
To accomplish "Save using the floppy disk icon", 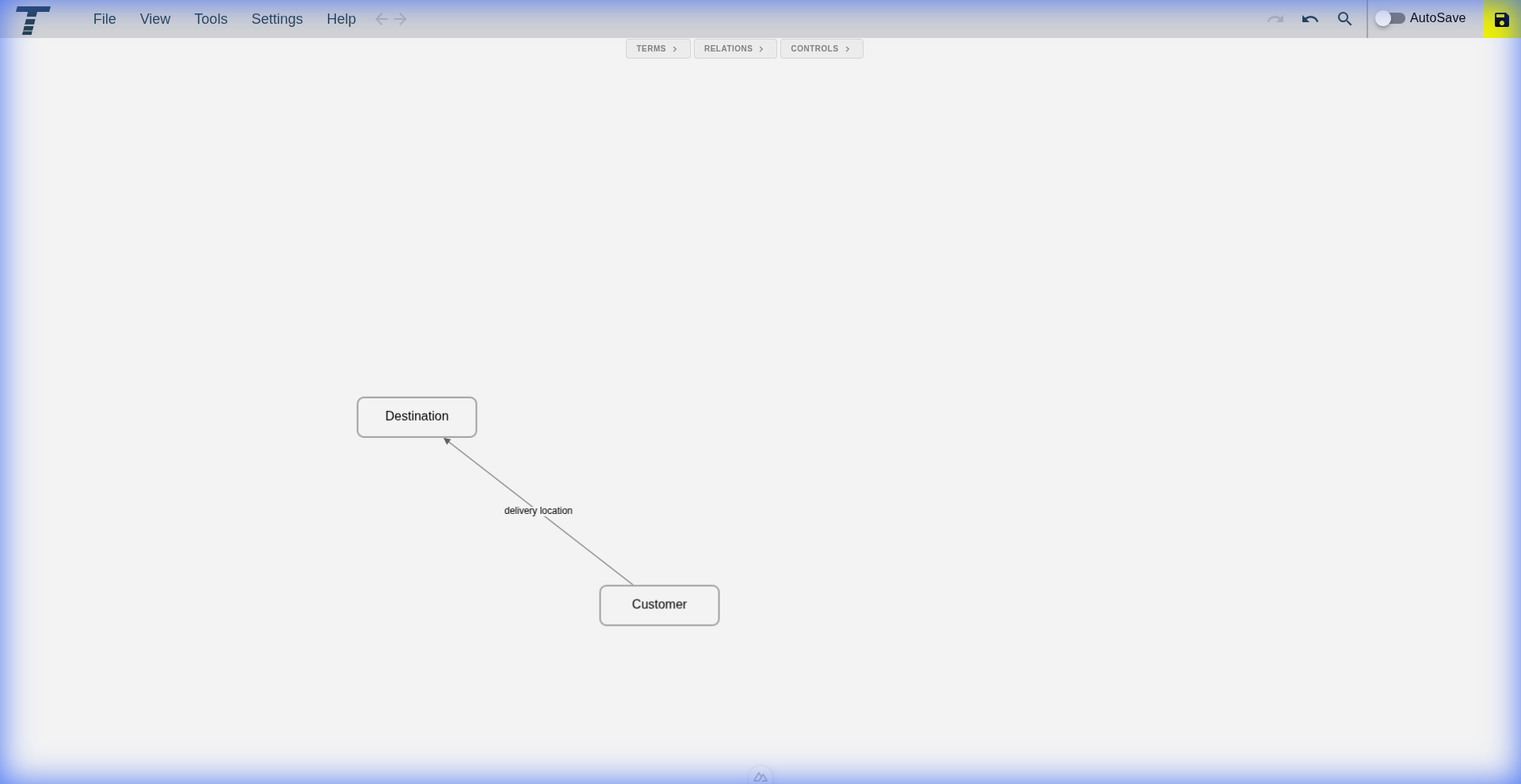I will [x=1501, y=20].
